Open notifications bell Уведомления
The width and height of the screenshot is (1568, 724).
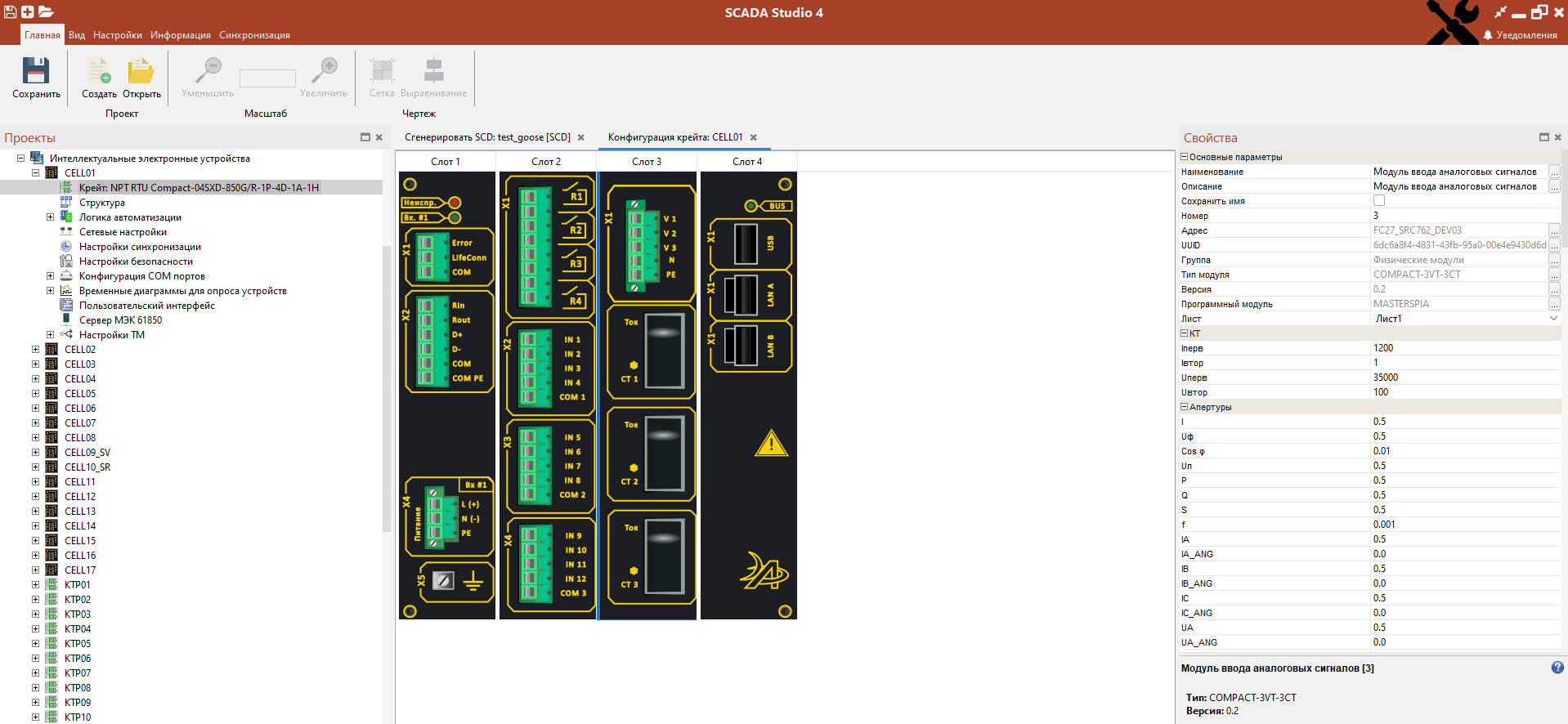pyautogui.click(x=1520, y=35)
